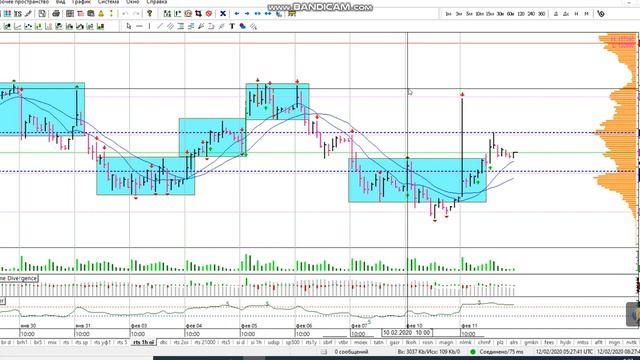Click the фев 11 date marker on time axis

pyautogui.click(x=469, y=326)
